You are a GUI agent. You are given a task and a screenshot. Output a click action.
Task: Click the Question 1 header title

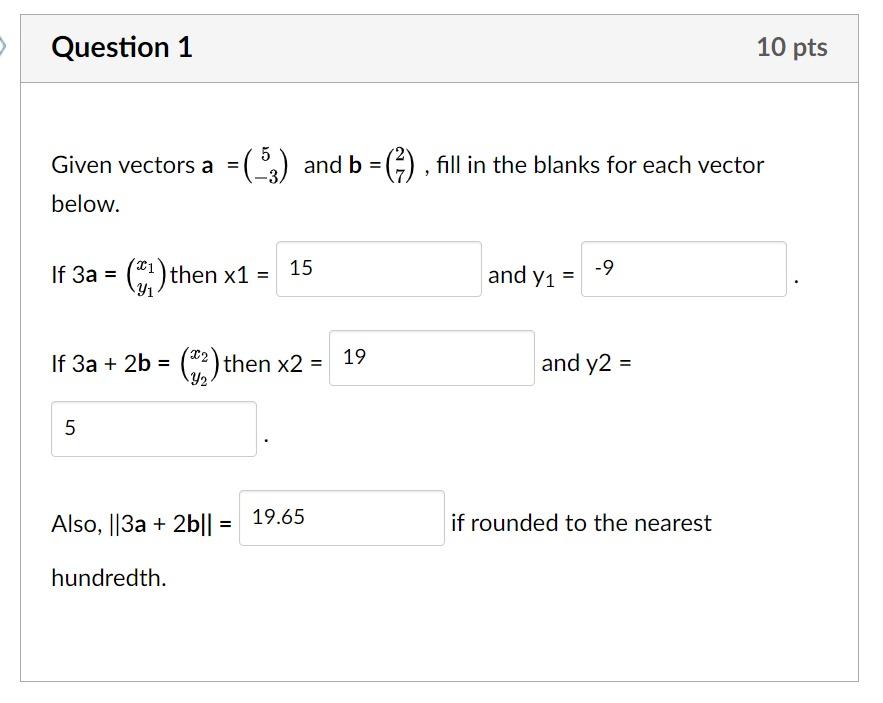123,46
